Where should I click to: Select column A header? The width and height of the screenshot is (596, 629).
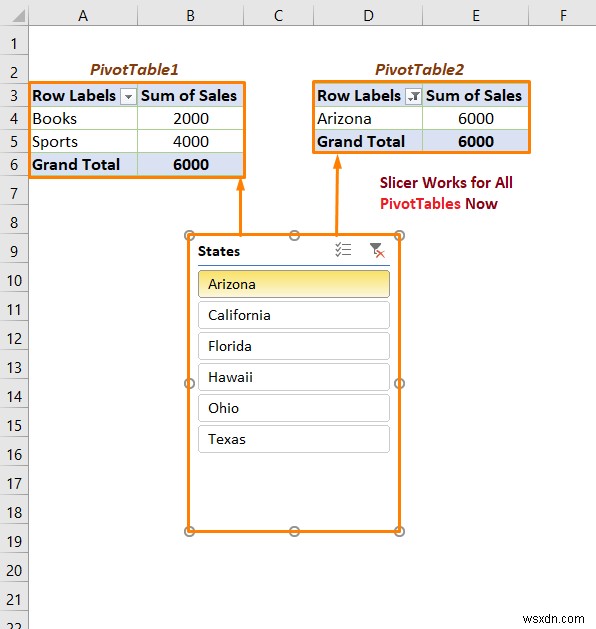click(83, 16)
